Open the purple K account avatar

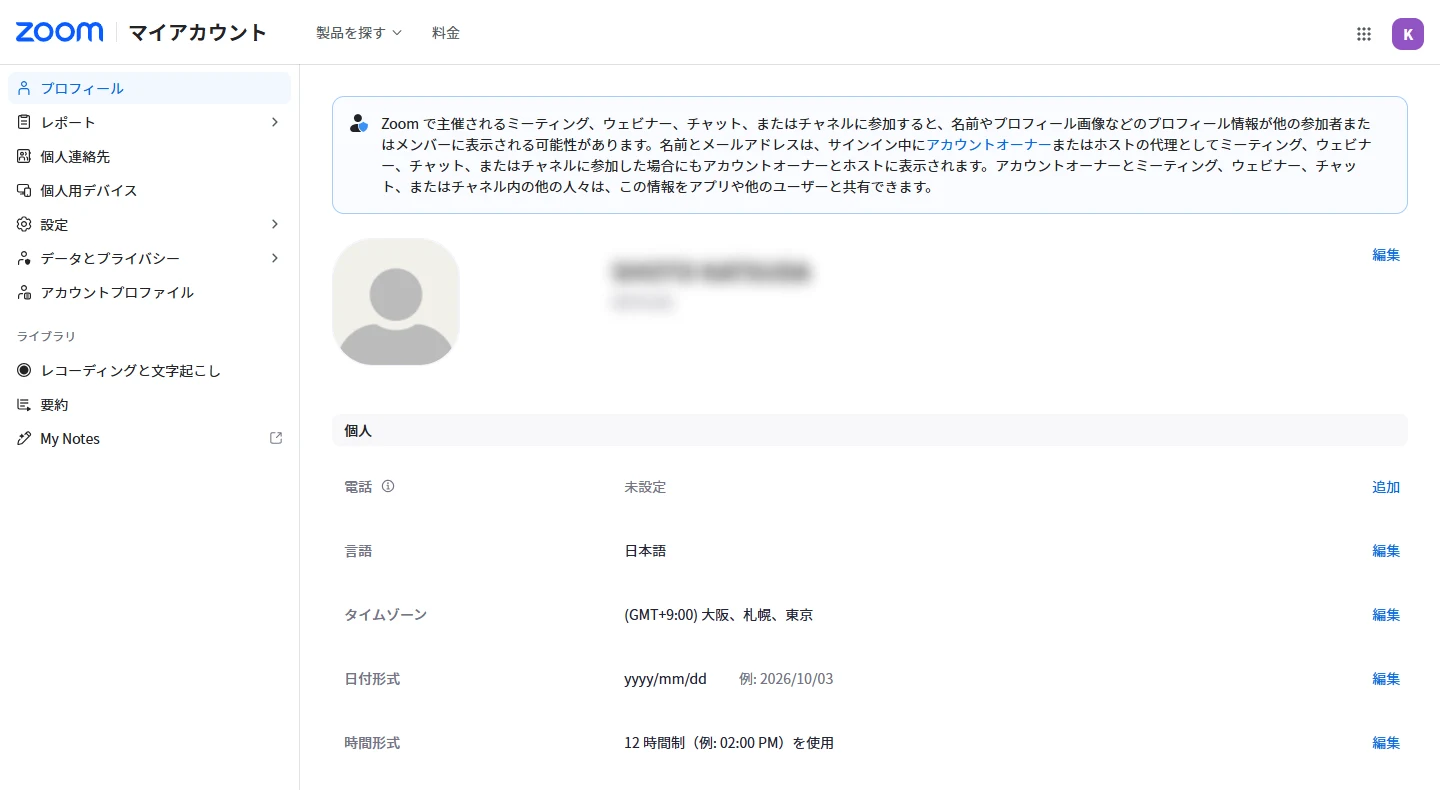1408,34
